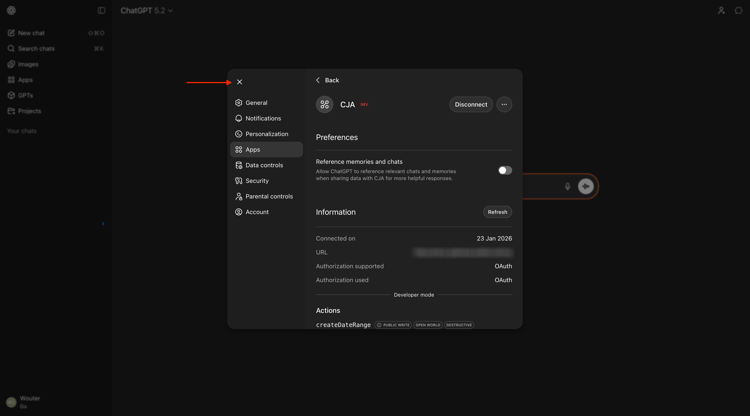Open the Parental controls settings tab
Viewport: 750px width, 416px height.
(x=266, y=197)
